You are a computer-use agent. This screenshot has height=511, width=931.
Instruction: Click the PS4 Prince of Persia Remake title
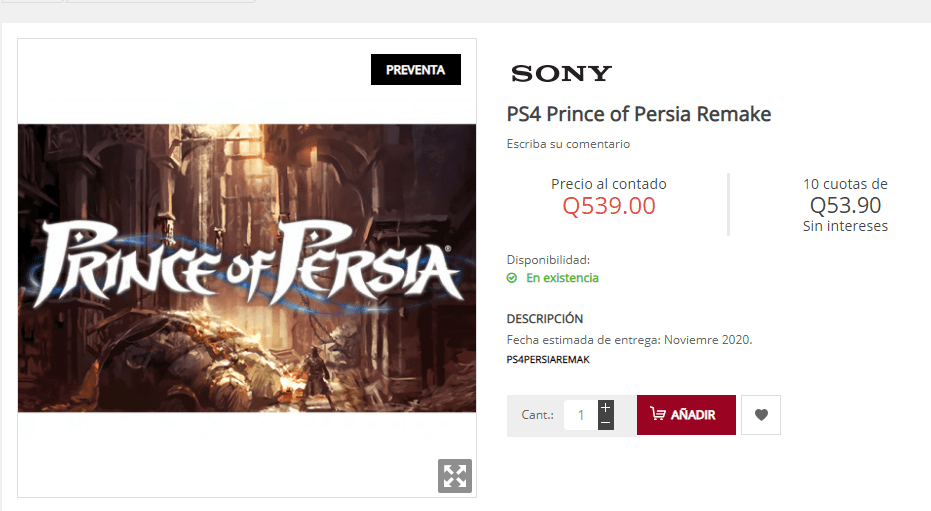tap(639, 114)
